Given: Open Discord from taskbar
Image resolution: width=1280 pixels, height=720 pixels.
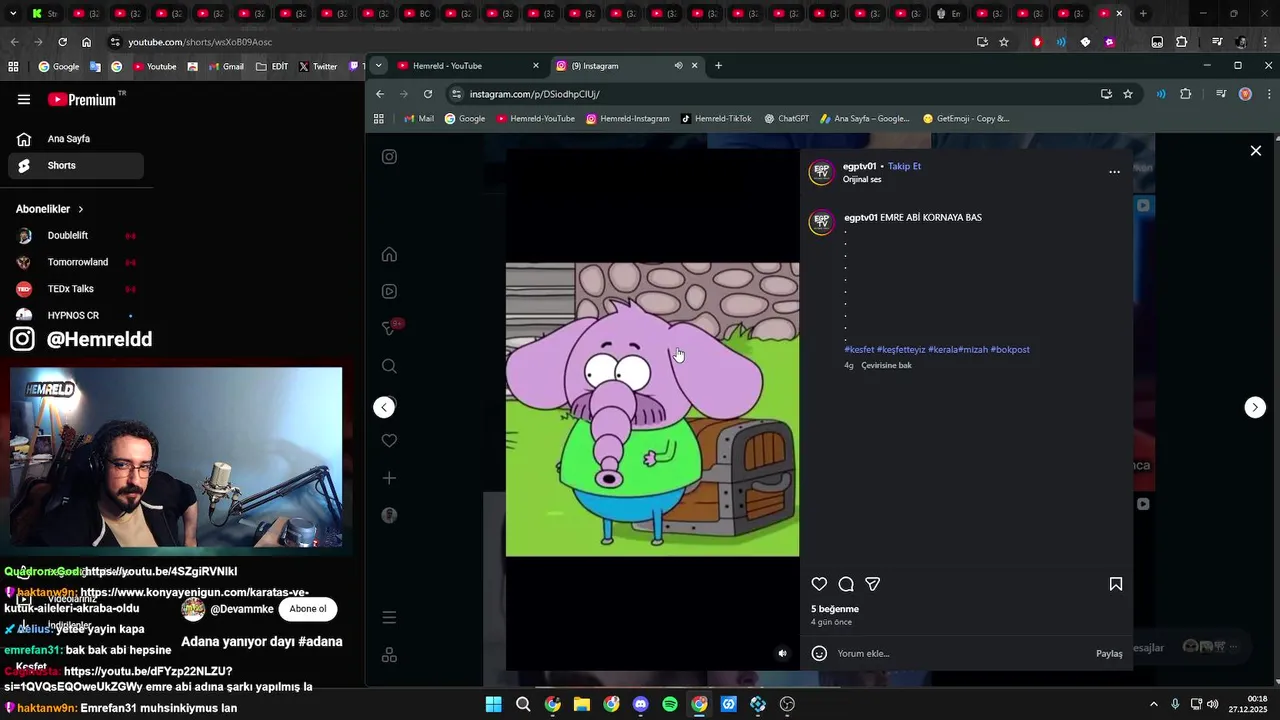Looking at the screenshot, I should click(x=641, y=704).
